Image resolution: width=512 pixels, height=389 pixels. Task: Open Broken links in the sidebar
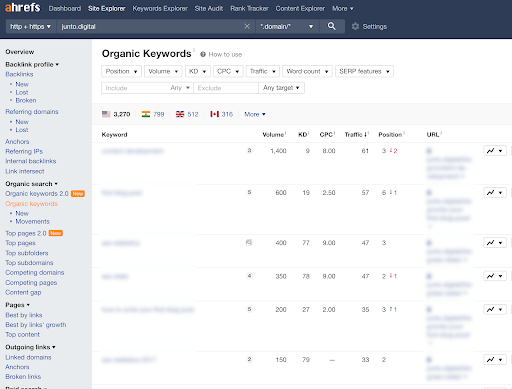coord(23,377)
